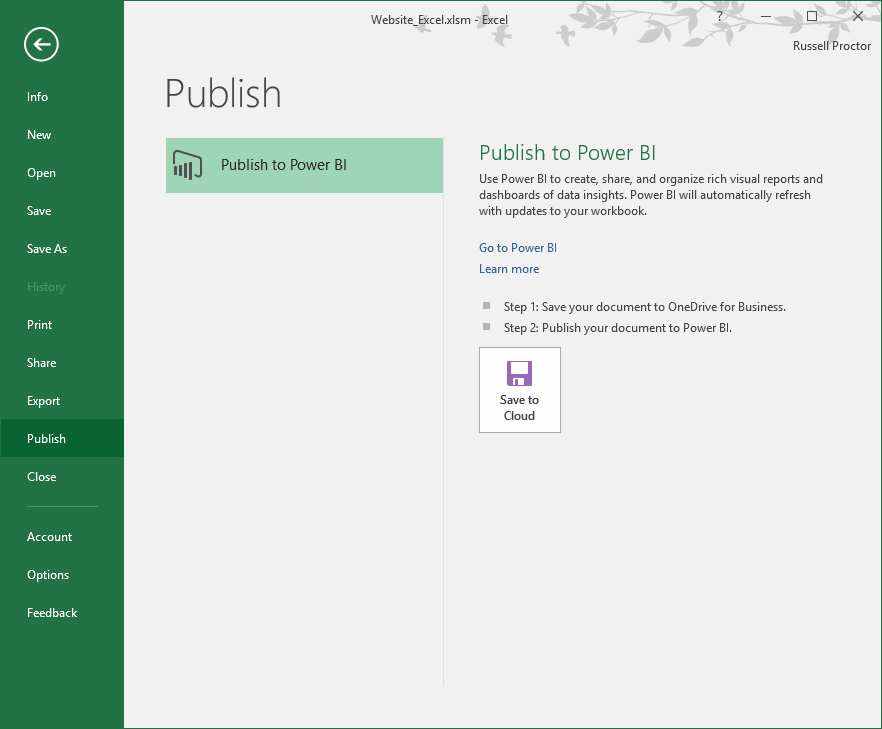Select the Publish to Power BI option

click(304, 165)
